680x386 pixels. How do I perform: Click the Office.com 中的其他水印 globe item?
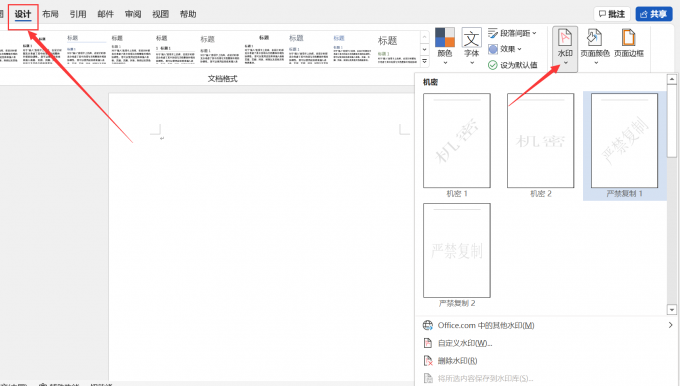479,325
